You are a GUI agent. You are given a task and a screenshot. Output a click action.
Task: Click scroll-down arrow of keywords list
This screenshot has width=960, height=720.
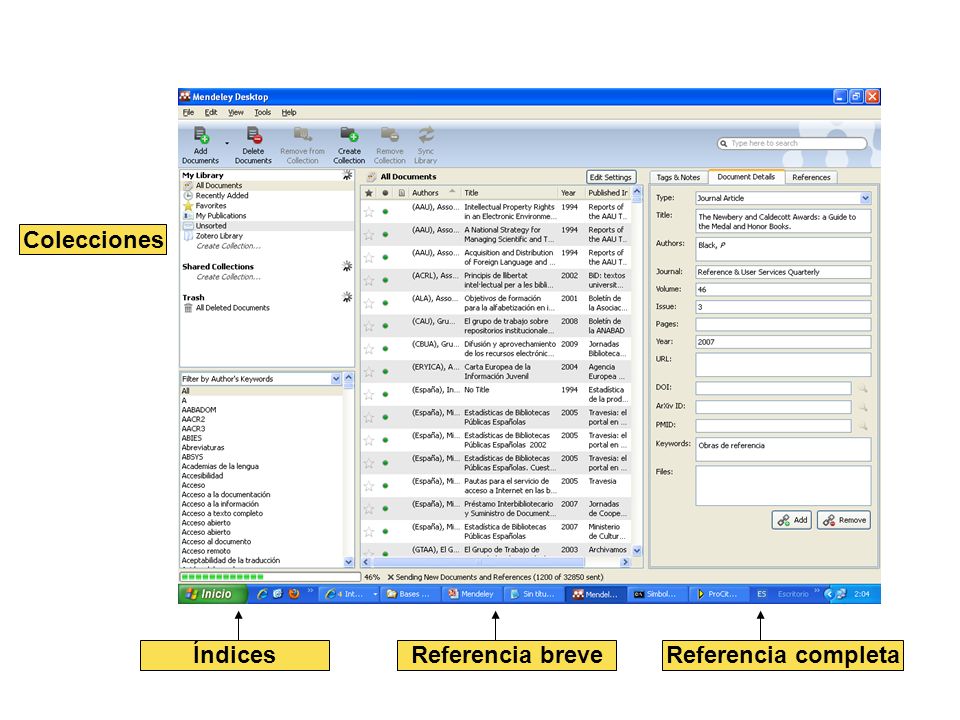tap(348, 561)
